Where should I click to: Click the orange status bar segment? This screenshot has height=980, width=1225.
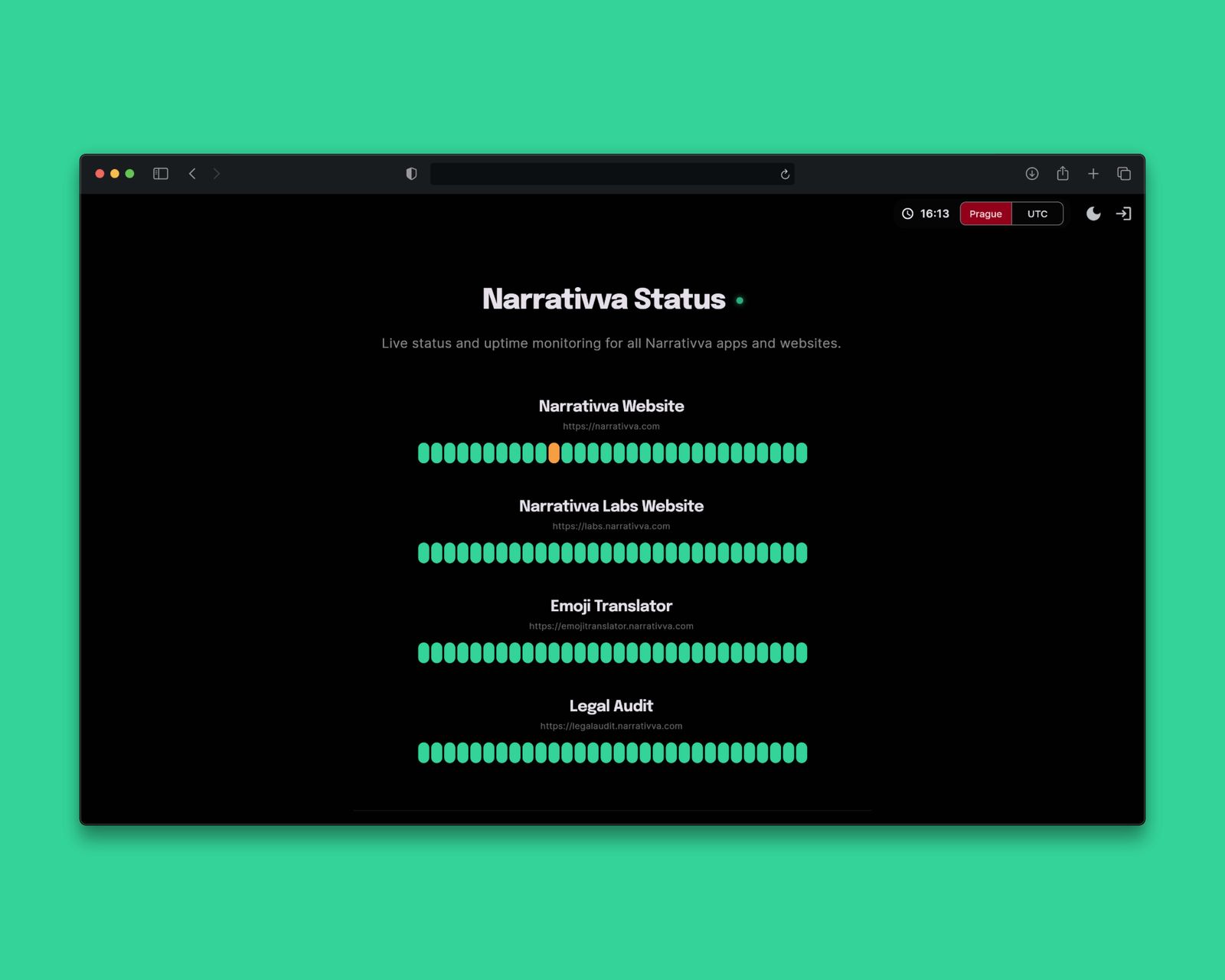(x=554, y=453)
